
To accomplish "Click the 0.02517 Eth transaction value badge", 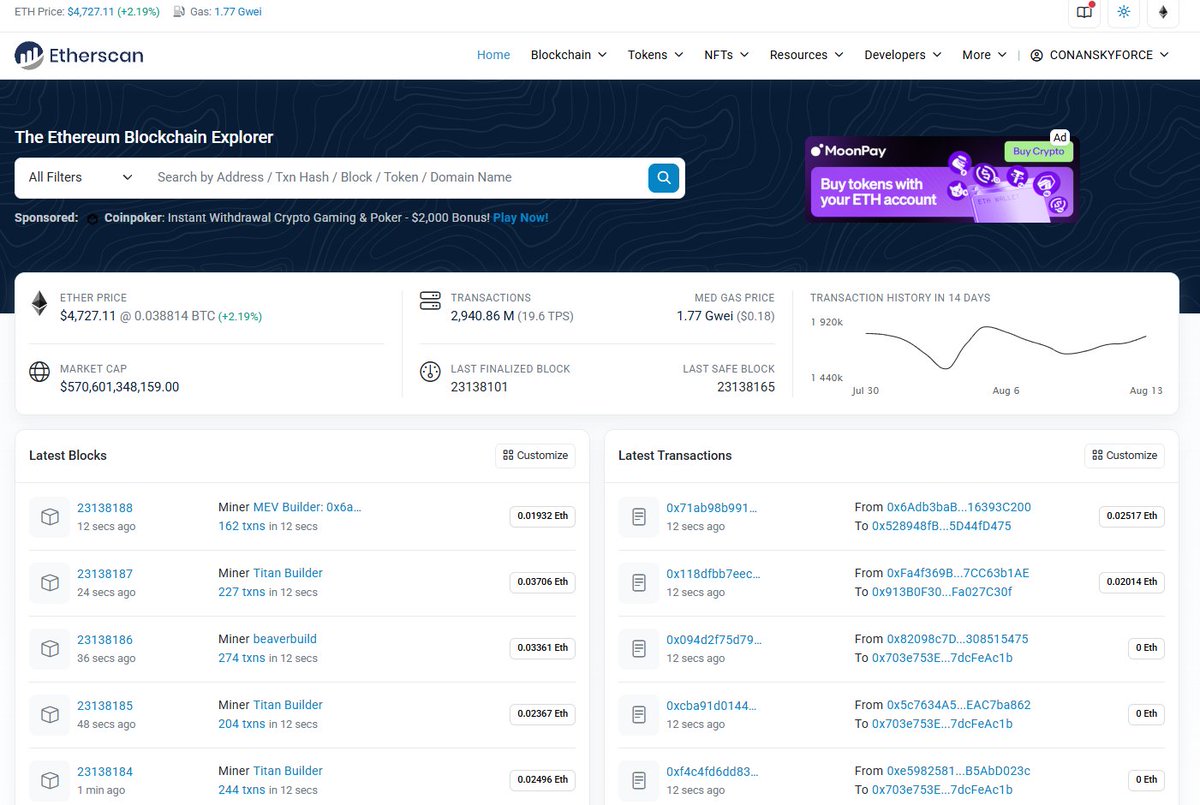I will click(x=1131, y=516).
